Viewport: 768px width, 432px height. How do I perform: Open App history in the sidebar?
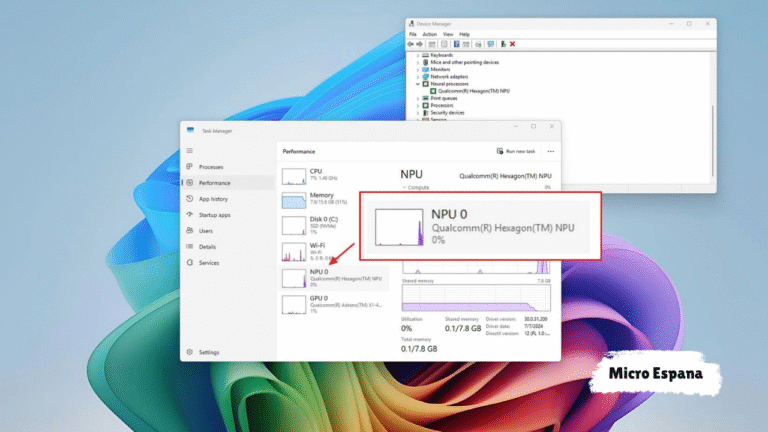[212, 199]
